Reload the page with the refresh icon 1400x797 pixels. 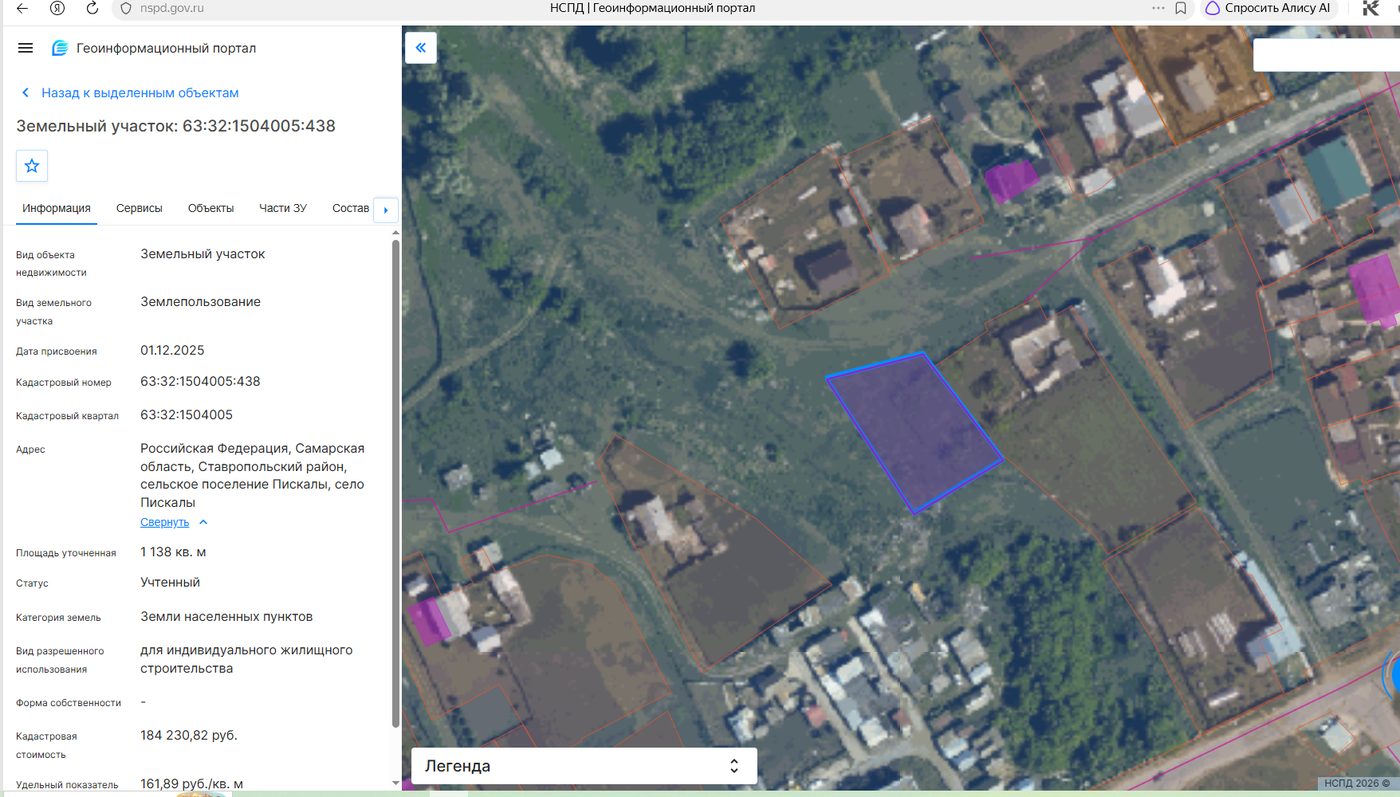click(x=92, y=8)
